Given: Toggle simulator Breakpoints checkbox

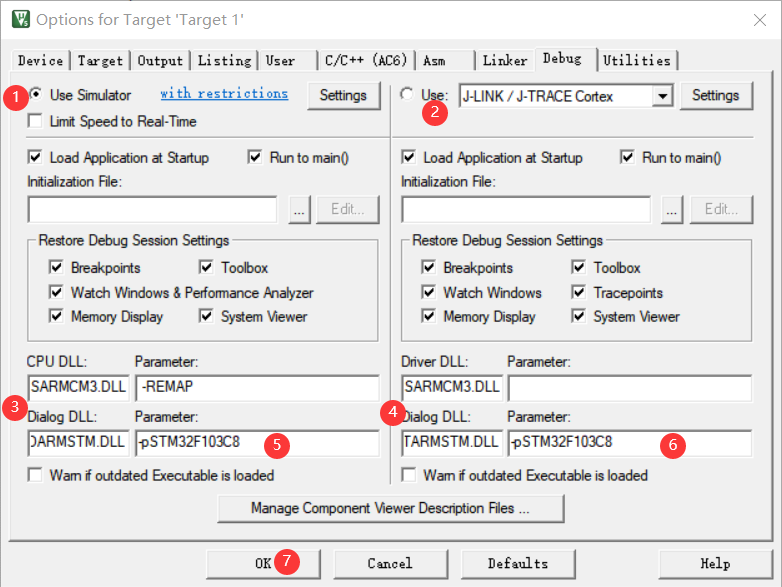Looking at the screenshot, I should [56, 267].
